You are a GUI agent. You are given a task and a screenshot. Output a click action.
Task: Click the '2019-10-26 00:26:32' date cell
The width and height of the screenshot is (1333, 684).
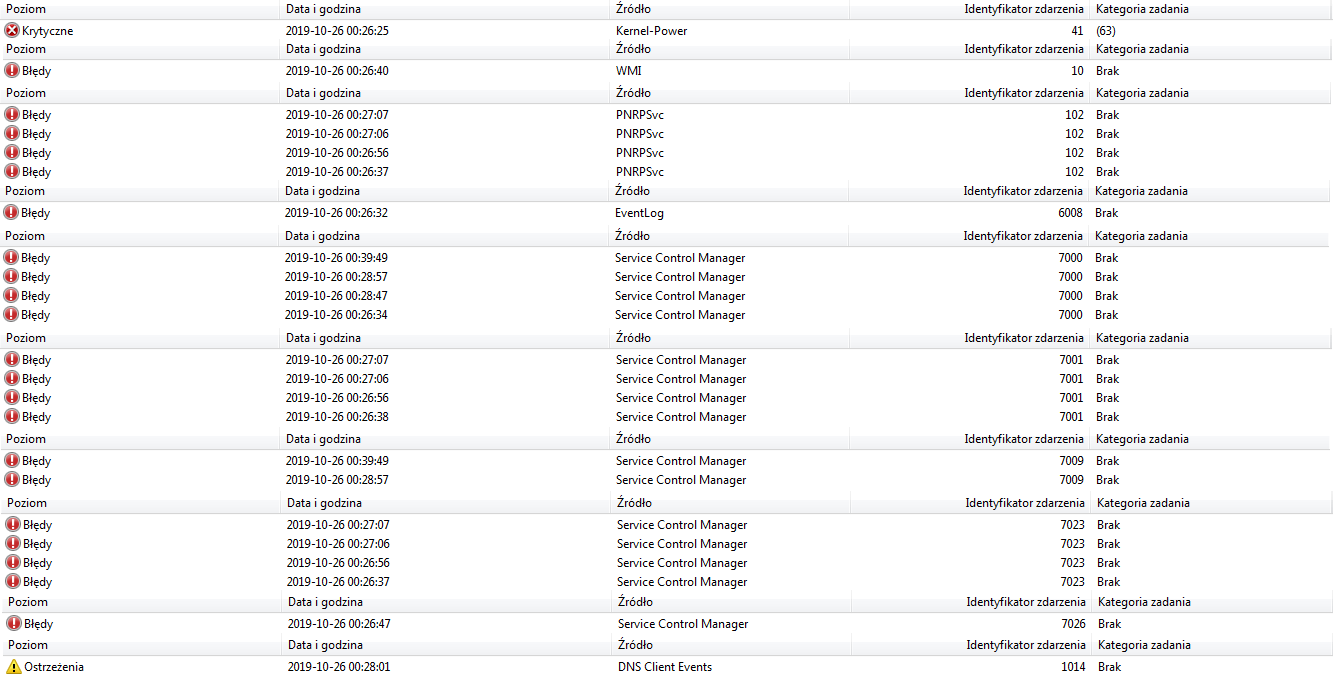(x=337, y=213)
